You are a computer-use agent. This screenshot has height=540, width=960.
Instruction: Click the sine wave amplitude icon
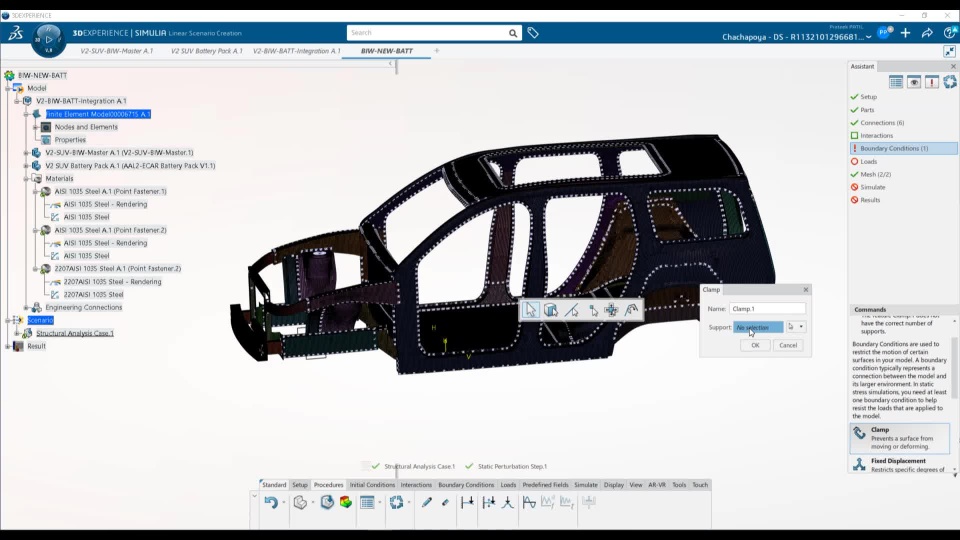click(x=529, y=503)
